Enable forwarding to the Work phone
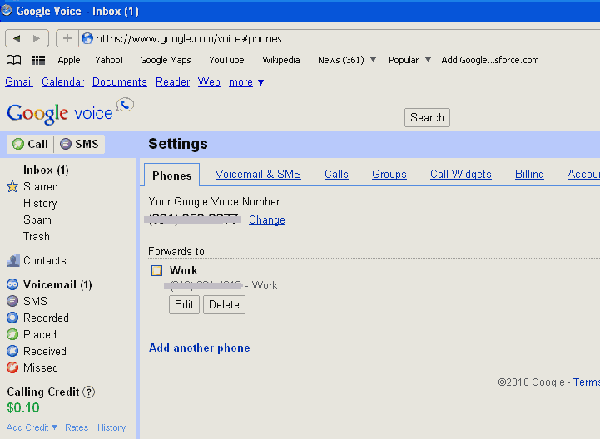The height and width of the screenshot is (439, 600). pyautogui.click(x=156, y=270)
